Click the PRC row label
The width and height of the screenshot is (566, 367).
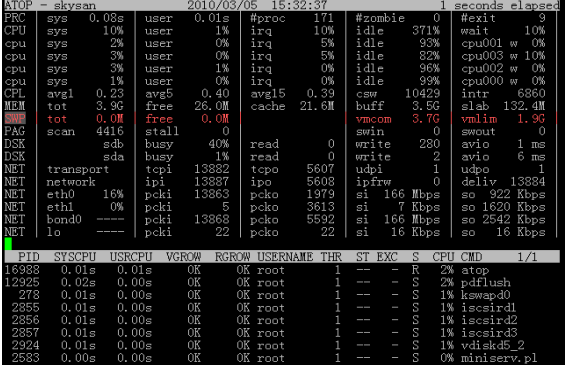click(x=15, y=18)
